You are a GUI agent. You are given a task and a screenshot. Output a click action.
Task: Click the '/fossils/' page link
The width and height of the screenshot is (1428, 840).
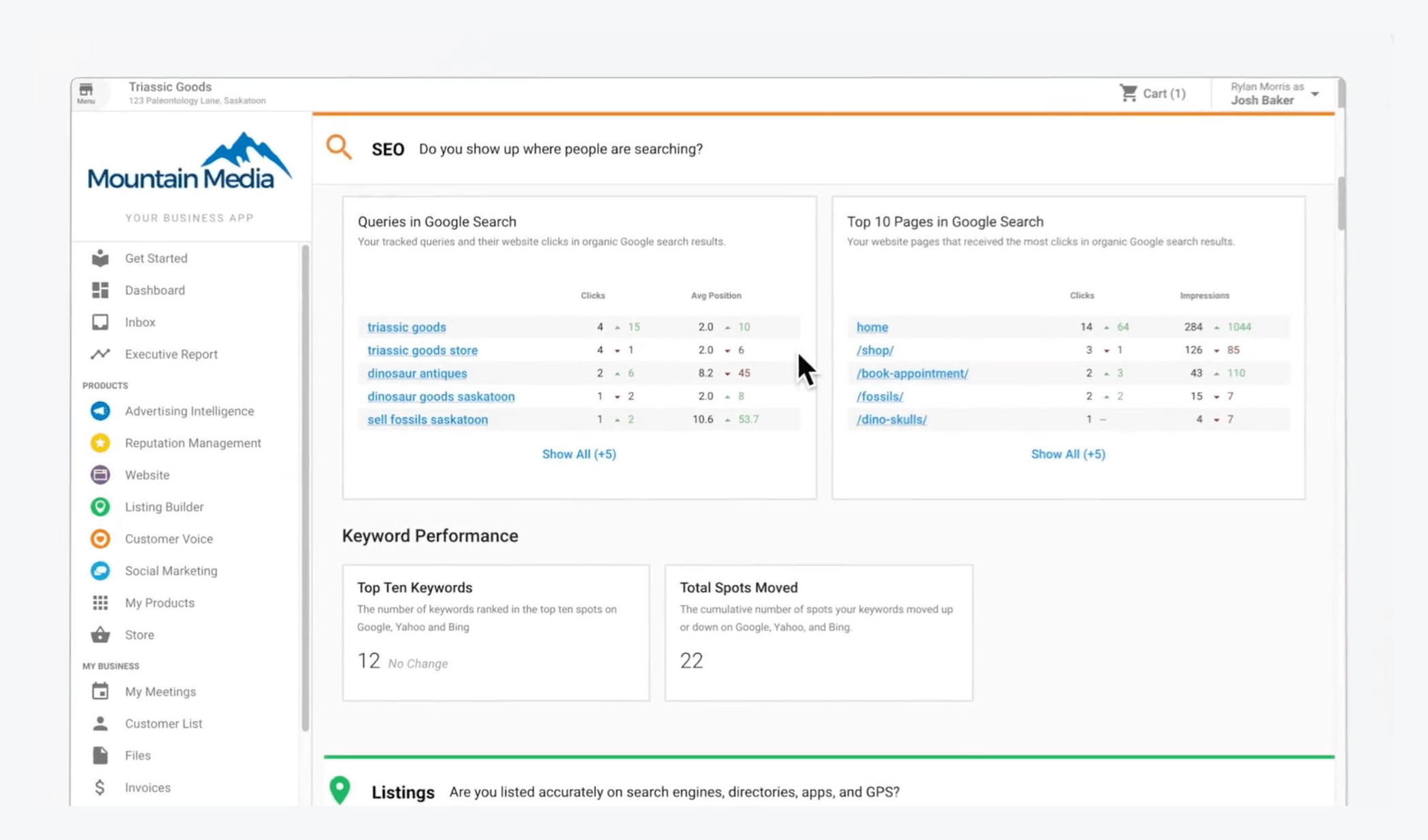(x=879, y=396)
